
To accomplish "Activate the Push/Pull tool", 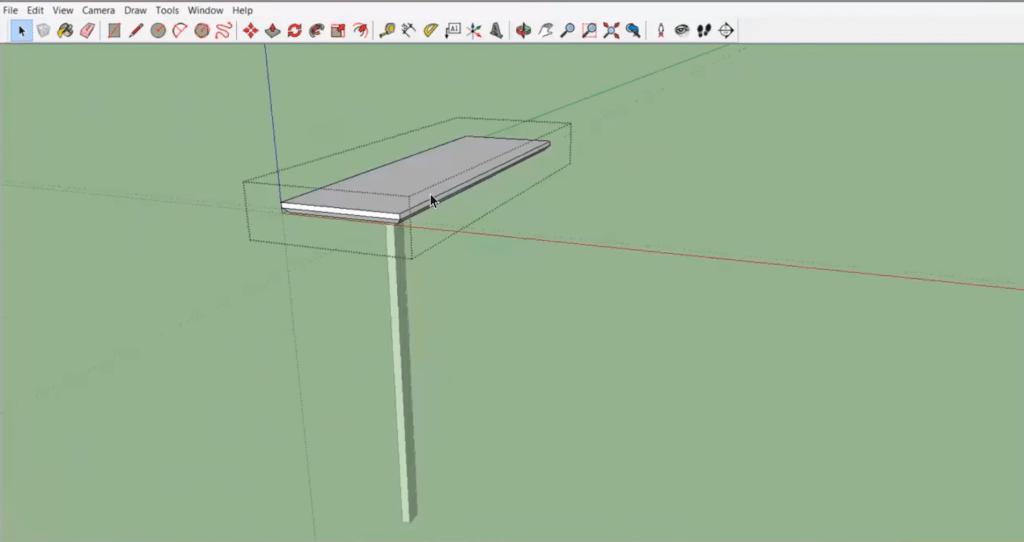I will [272, 31].
